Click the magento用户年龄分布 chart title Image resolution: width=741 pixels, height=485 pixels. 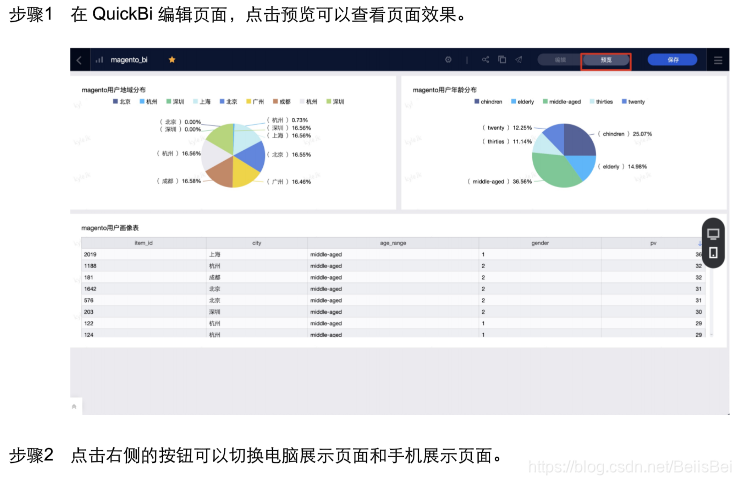coord(445,90)
